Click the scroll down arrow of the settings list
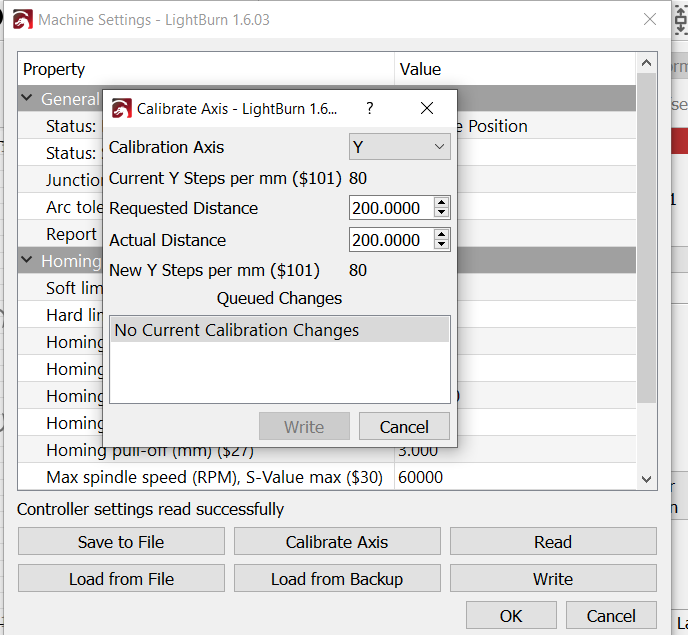688x635 pixels. pyautogui.click(x=646, y=479)
